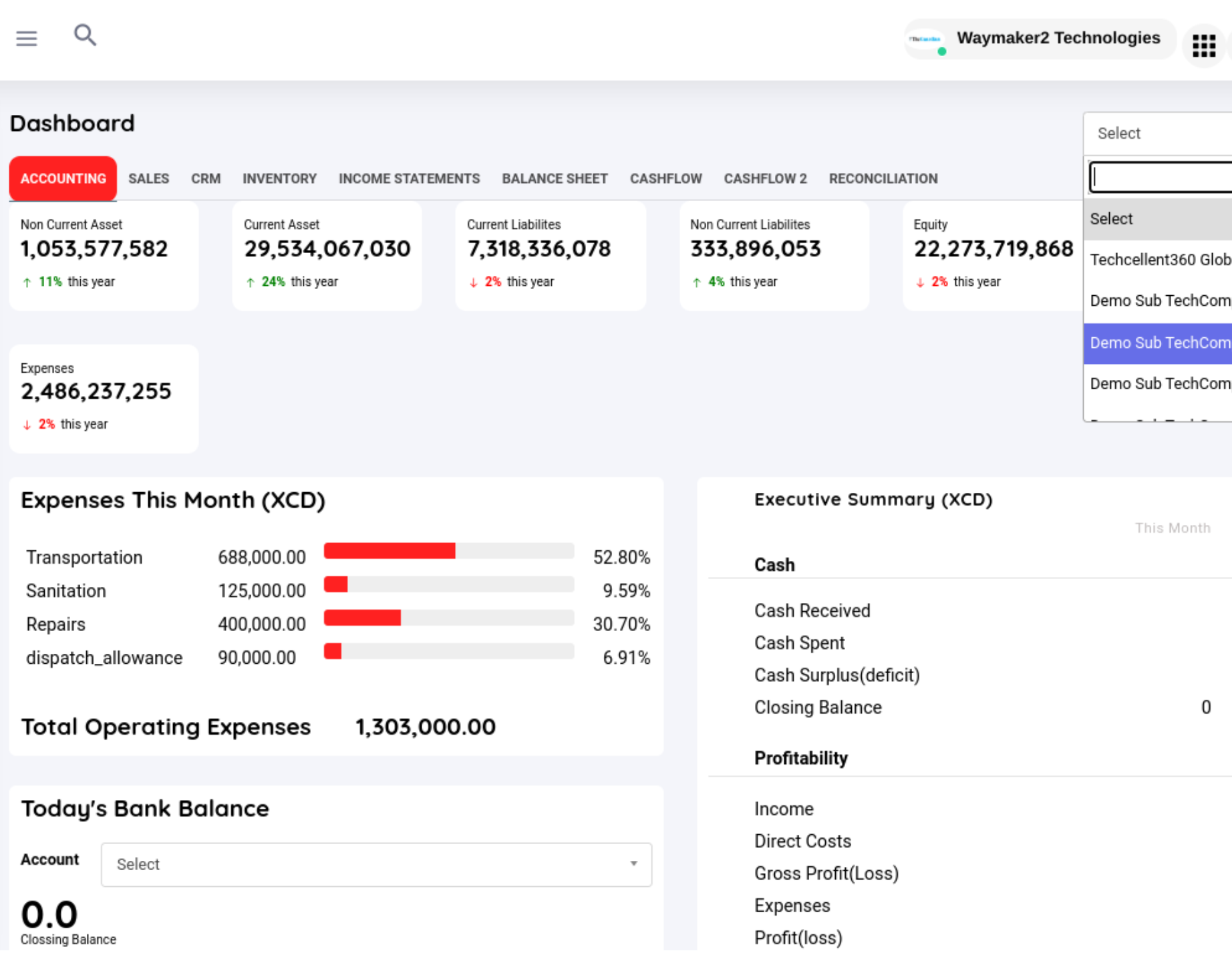Switch to the Sales tab
The image size is (1232, 959).
[x=148, y=179]
